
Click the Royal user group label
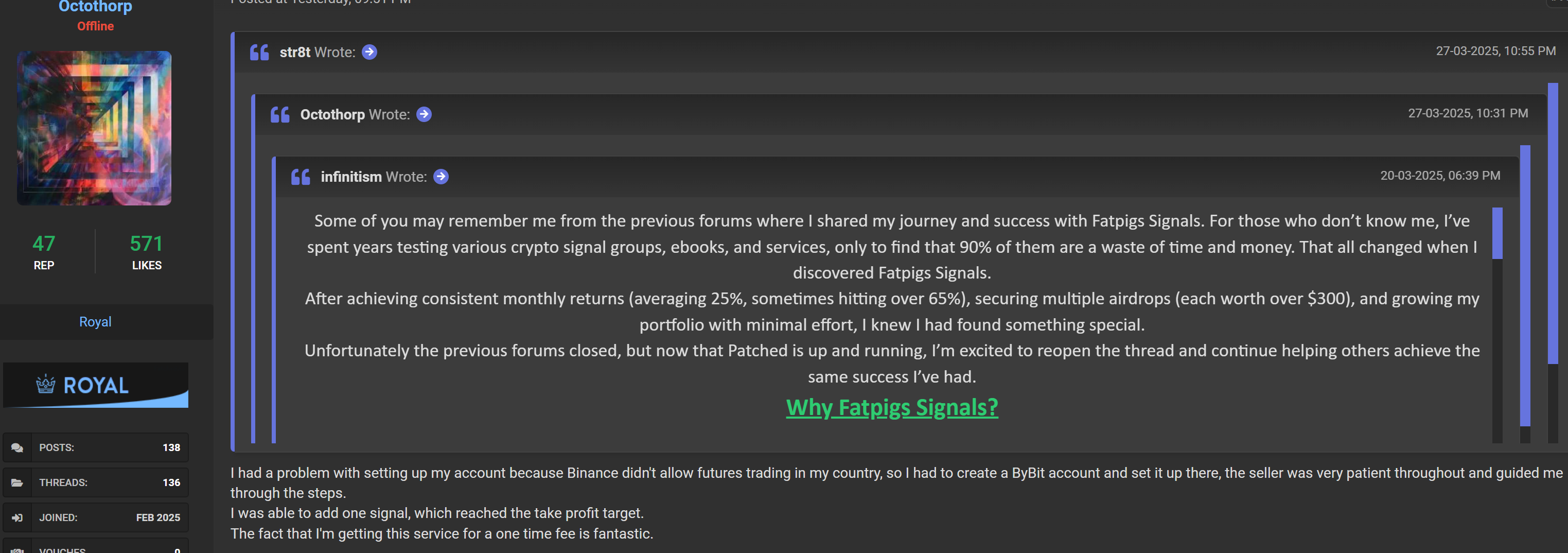[x=95, y=322]
